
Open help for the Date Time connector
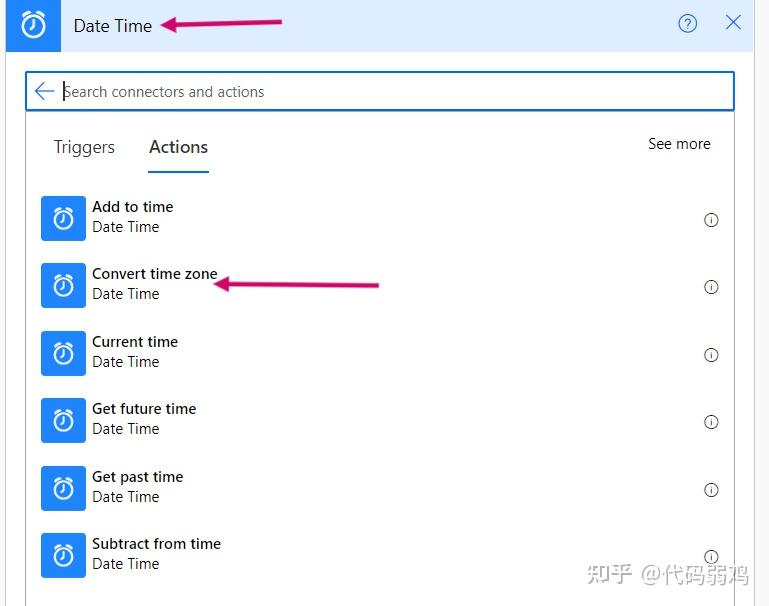687,23
